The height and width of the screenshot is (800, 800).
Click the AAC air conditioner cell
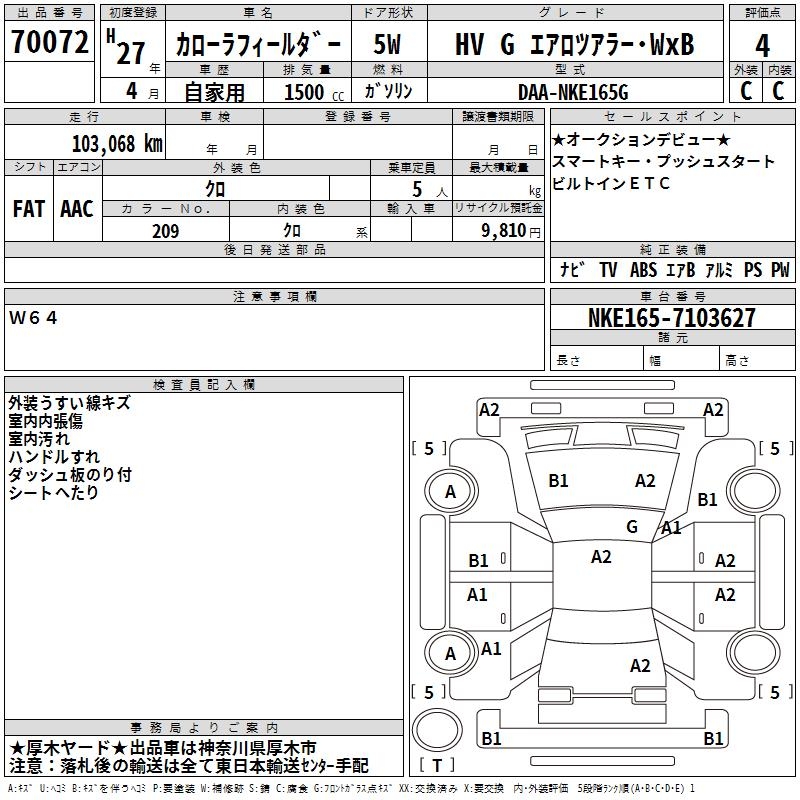[x=78, y=209]
